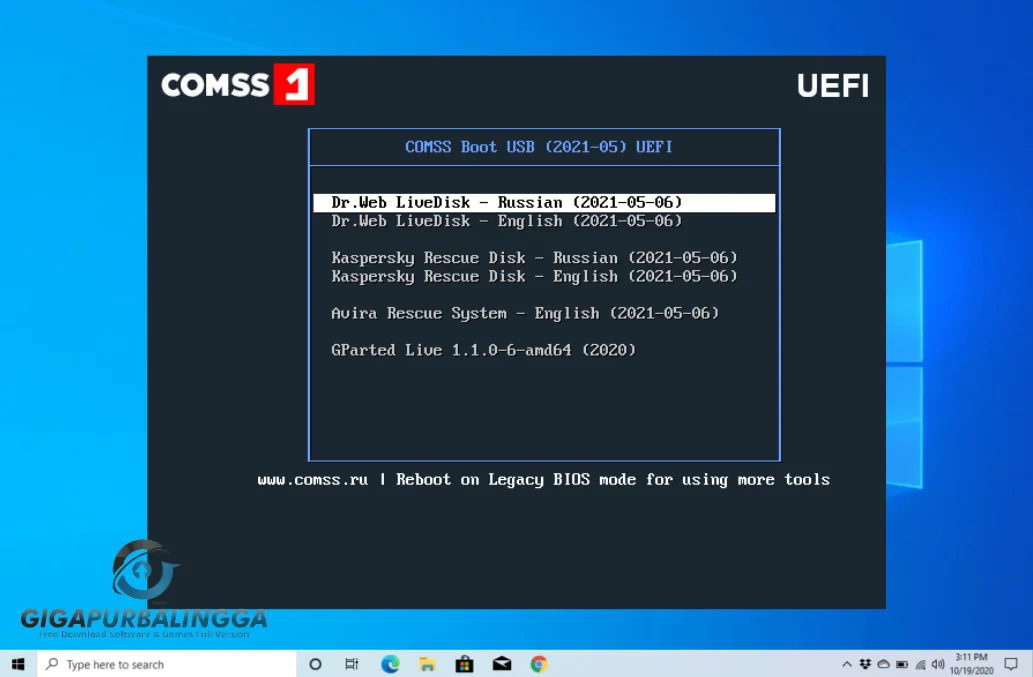Click the taskbar clock showing 3:11 PM
The image size is (1033, 677).
[x=971, y=664]
